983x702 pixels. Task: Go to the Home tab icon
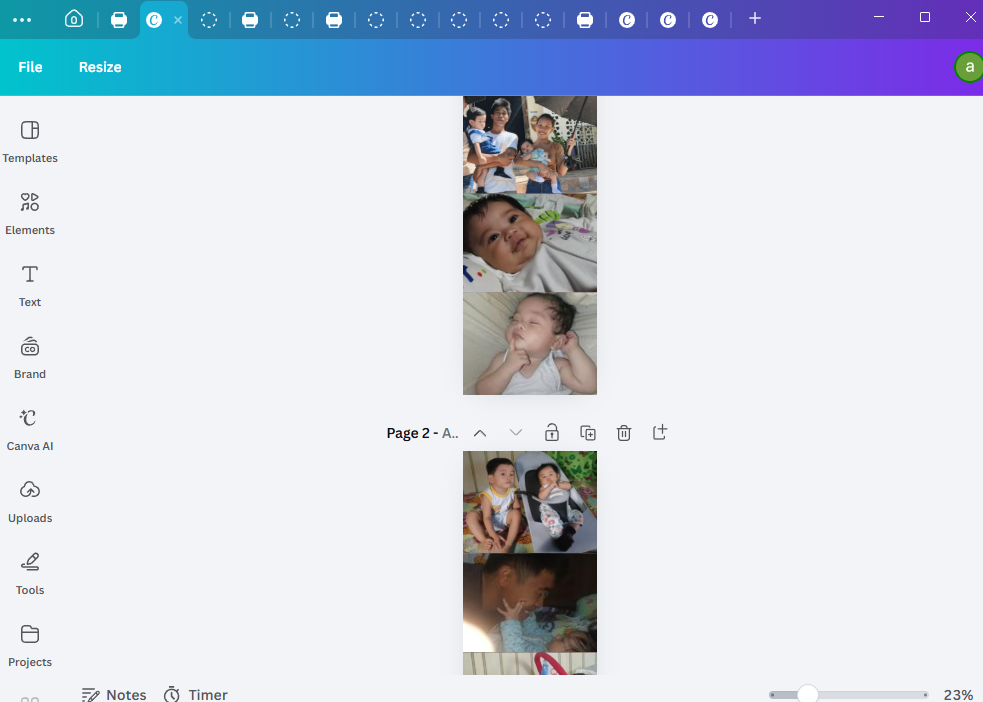coord(74,19)
